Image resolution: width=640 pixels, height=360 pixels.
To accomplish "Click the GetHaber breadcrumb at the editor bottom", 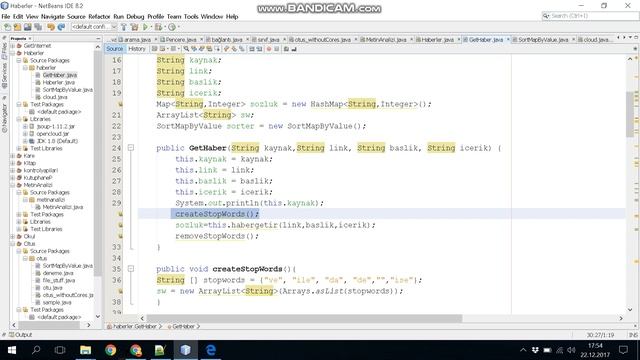I will click(184, 327).
